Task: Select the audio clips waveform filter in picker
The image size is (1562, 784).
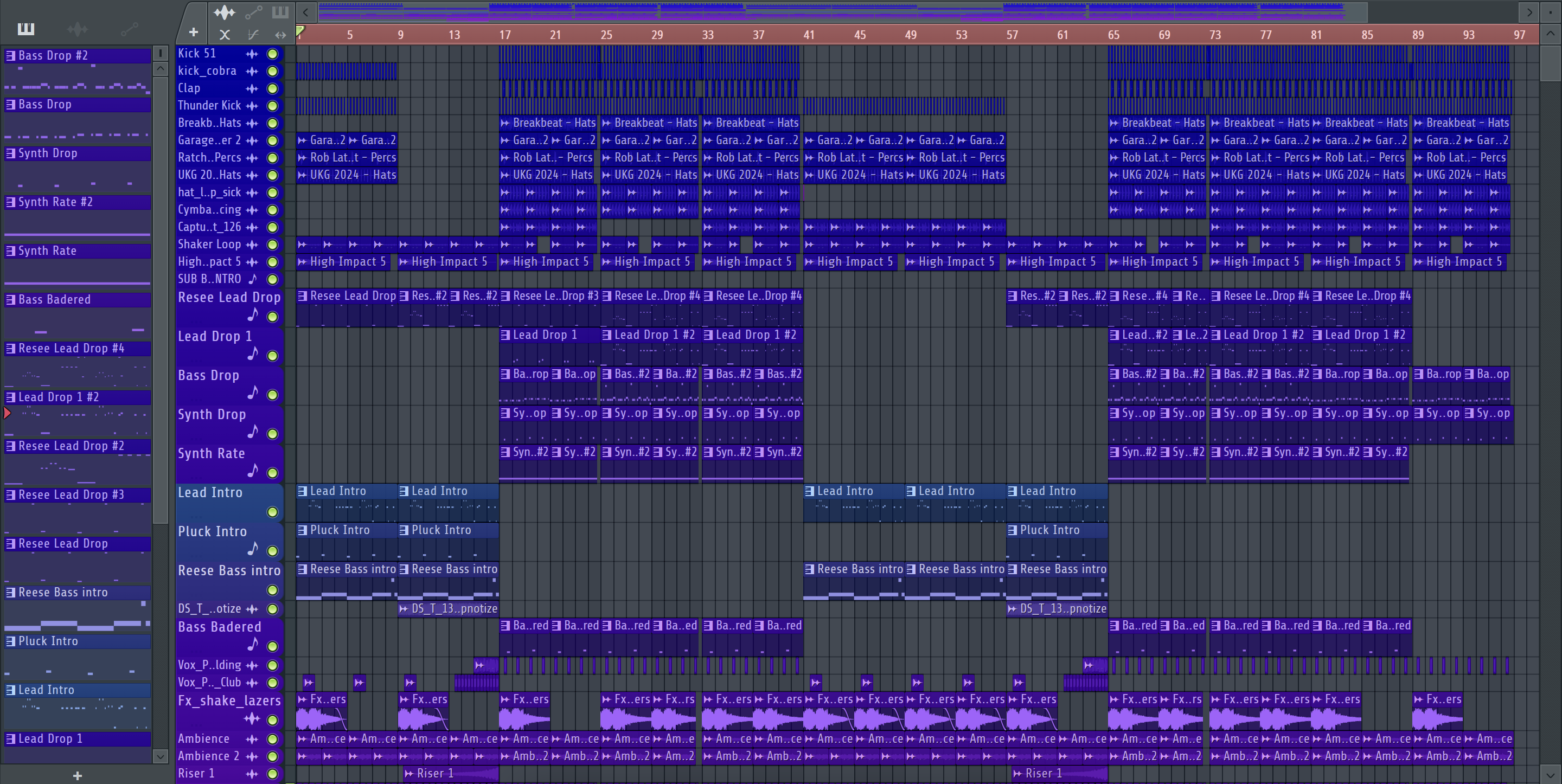Action: (x=77, y=29)
